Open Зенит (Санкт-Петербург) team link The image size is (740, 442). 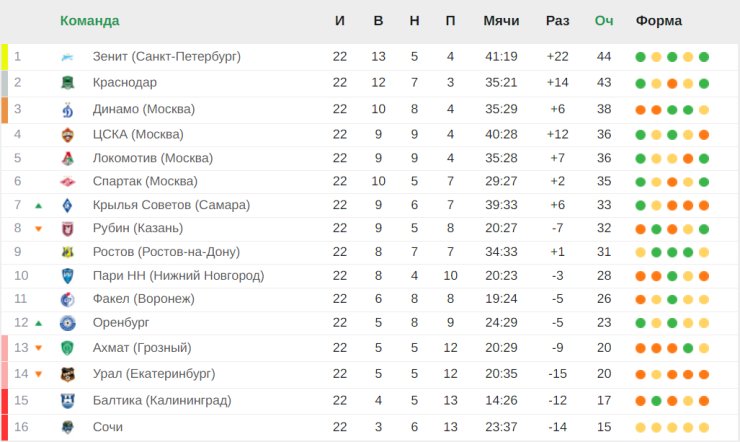[166, 57]
